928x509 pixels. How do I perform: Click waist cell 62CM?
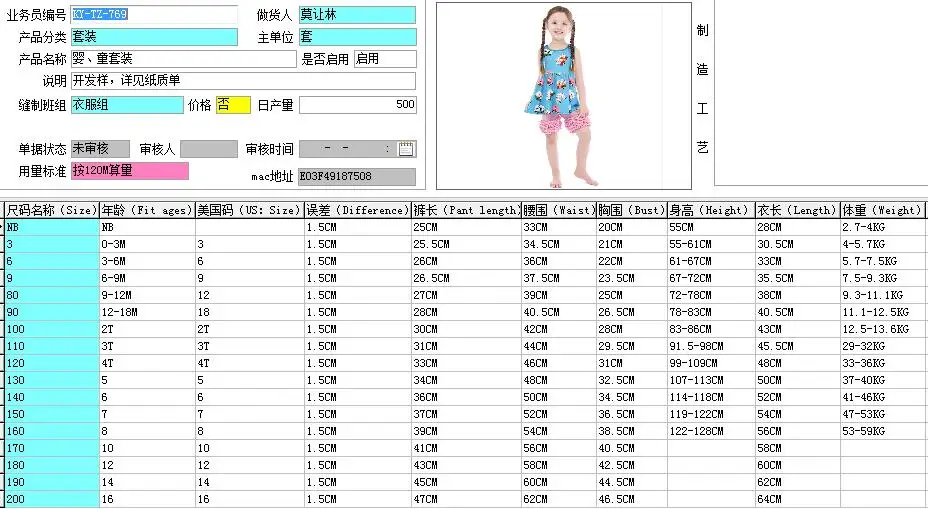pos(559,500)
